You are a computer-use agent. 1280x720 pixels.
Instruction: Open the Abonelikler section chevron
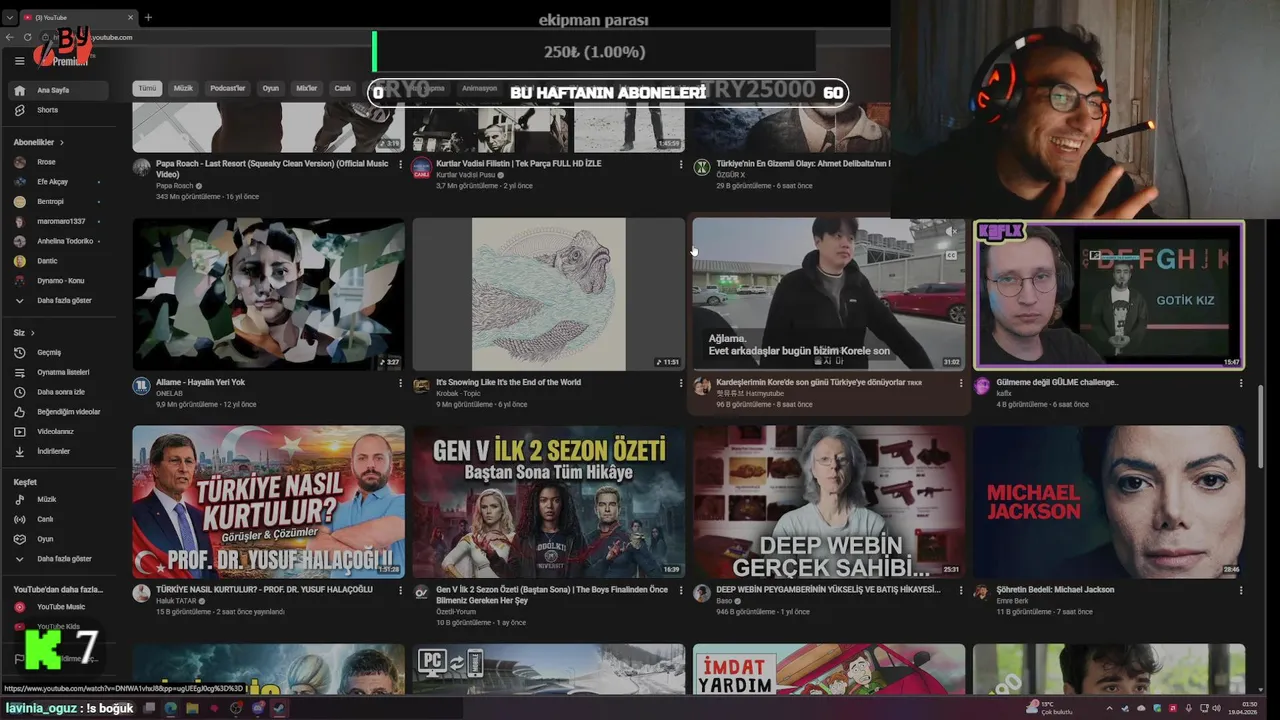(x=62, y=142)
